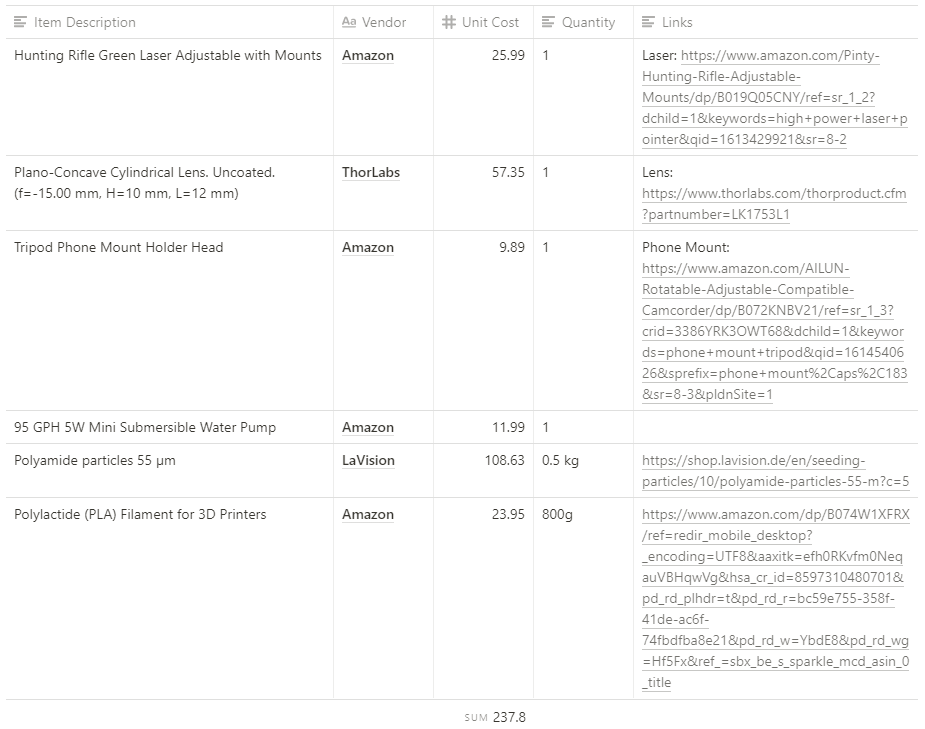Open the LaVision vendor page
925x729 pixels.
click(368, 461)
